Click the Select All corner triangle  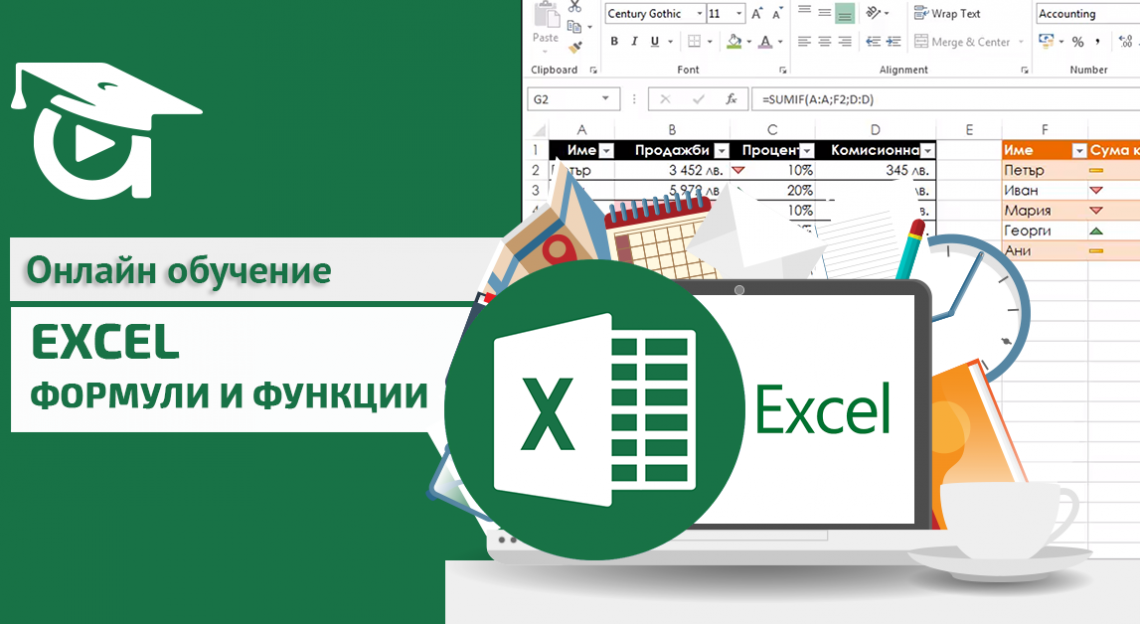click(539, 130)
